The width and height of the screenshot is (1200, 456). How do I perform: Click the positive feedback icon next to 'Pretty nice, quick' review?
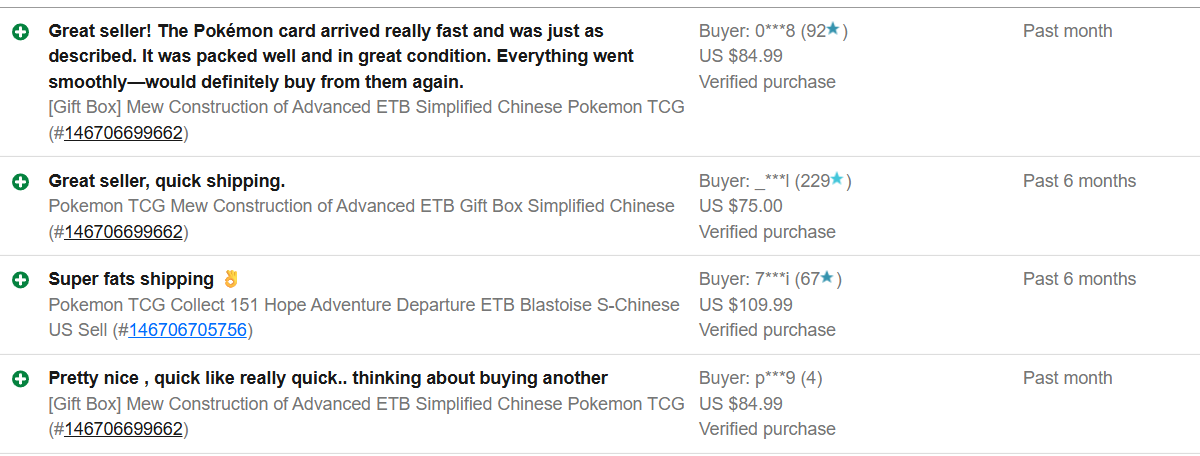click(x=20, y=379)
